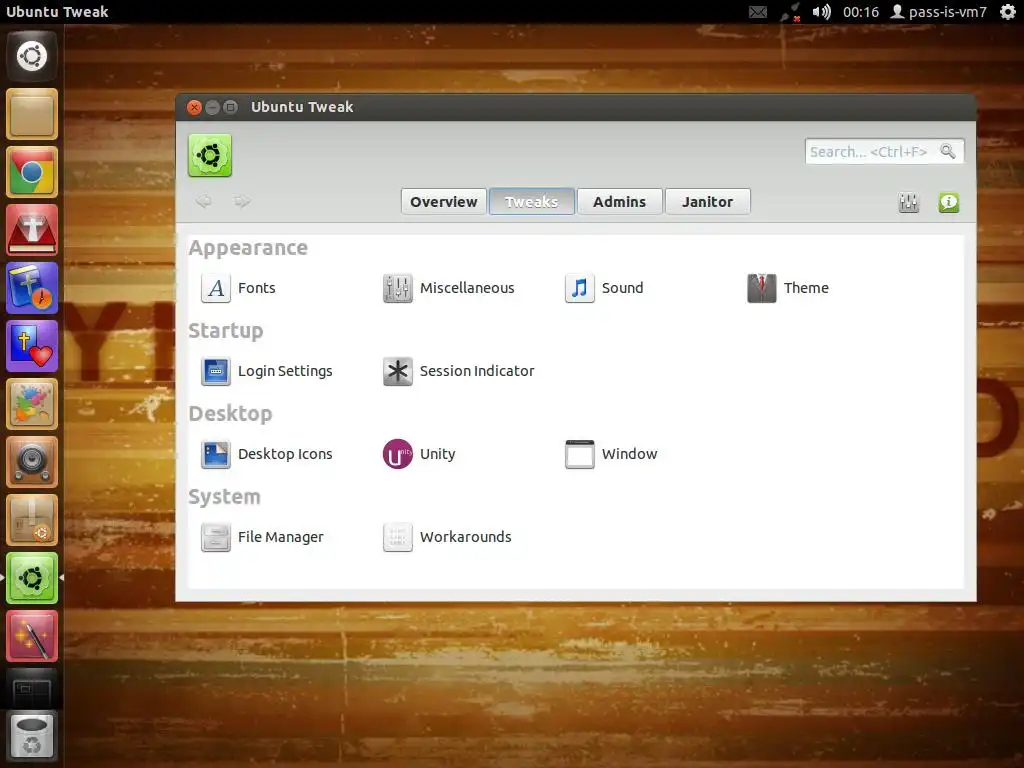This screenshot has height=768, width=1024.
Task: Open the Miscellaneous mixer icon
Action: pyautogui.click(x=397, y=288)
